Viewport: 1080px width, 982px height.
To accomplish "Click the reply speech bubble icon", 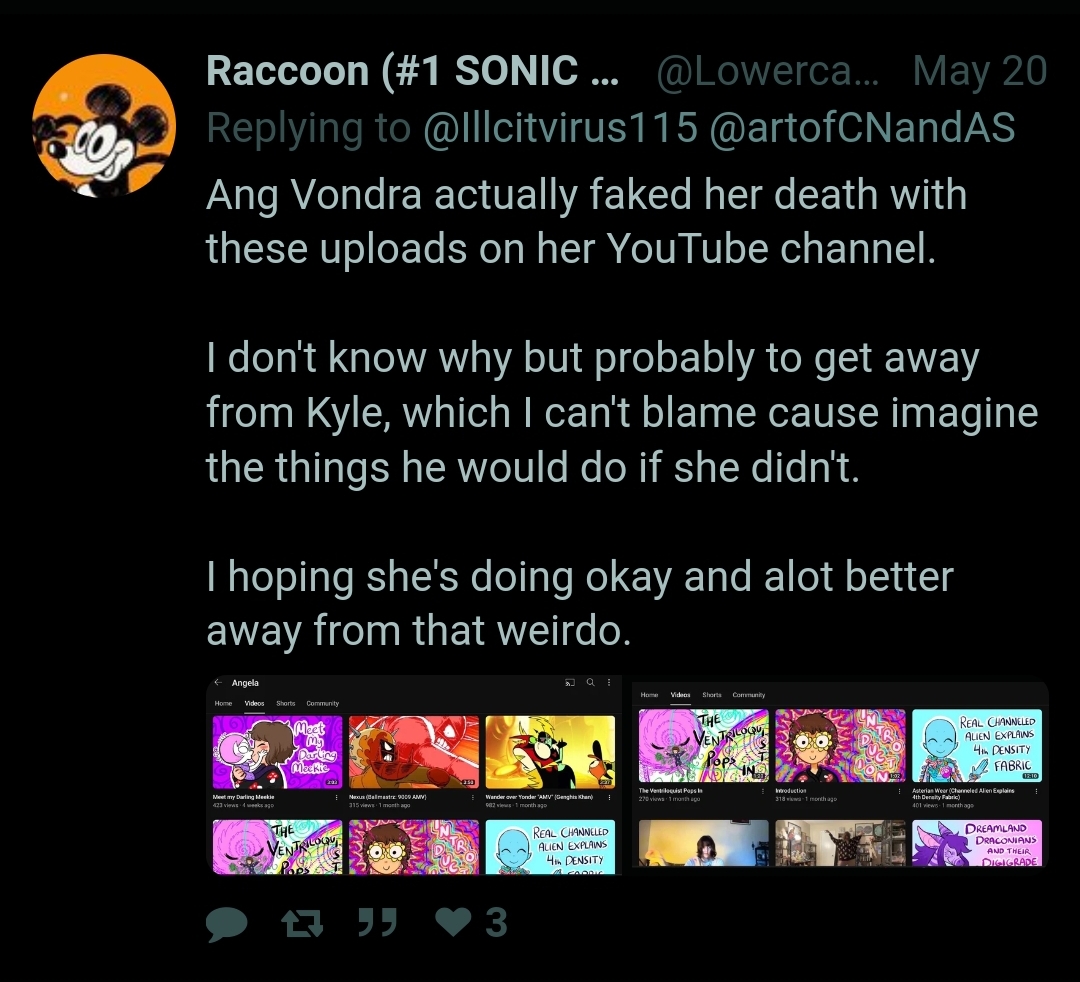I will [227, 924].
